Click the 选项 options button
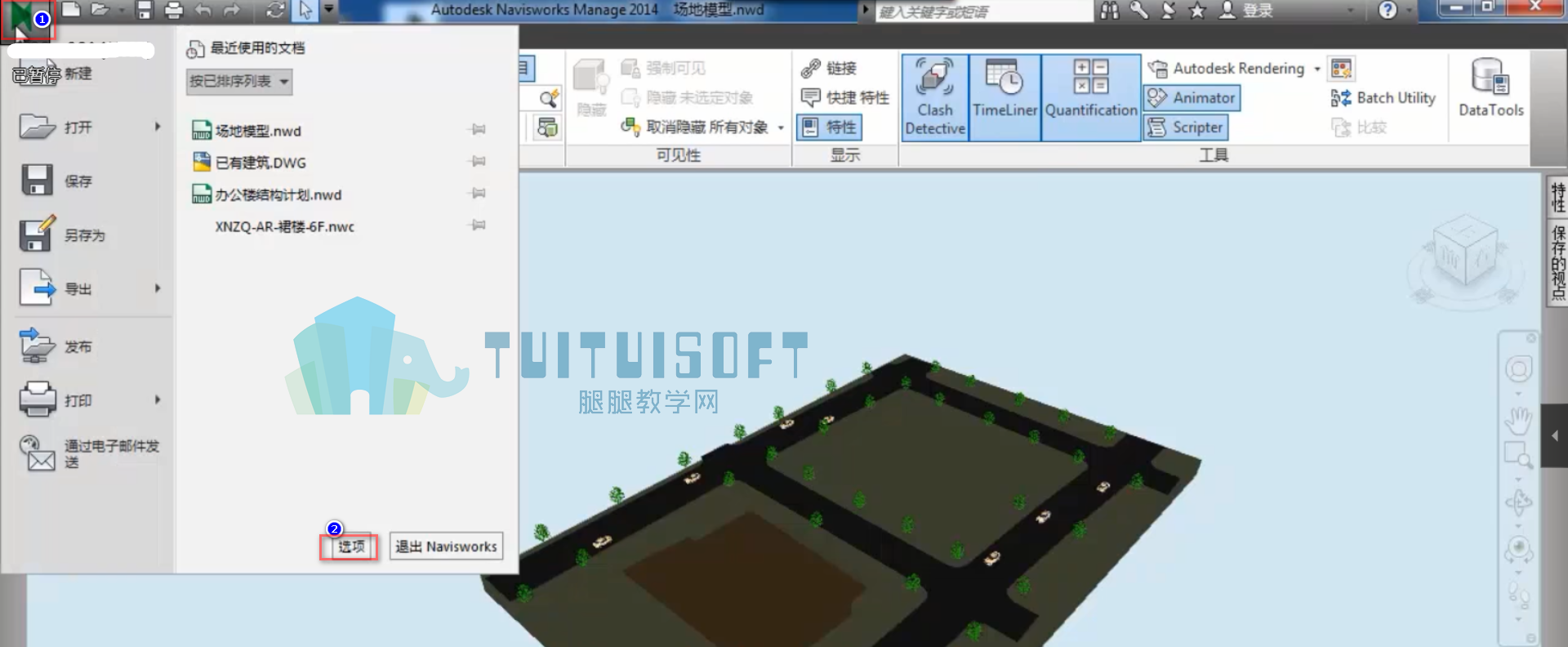This screenshot has height=647, width=1568. [x=350, y=547]
